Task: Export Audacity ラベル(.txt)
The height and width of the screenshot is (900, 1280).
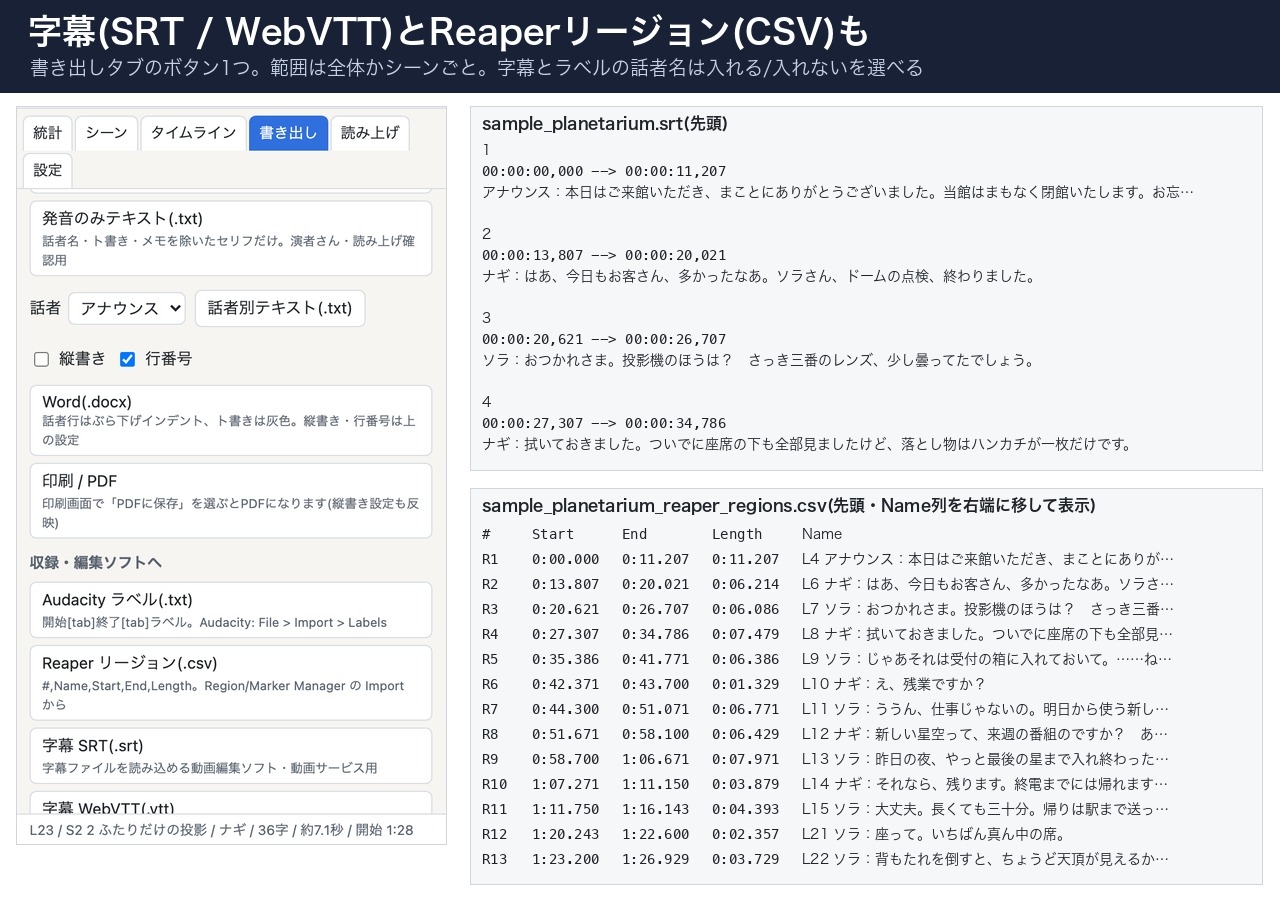Action: 231,610
